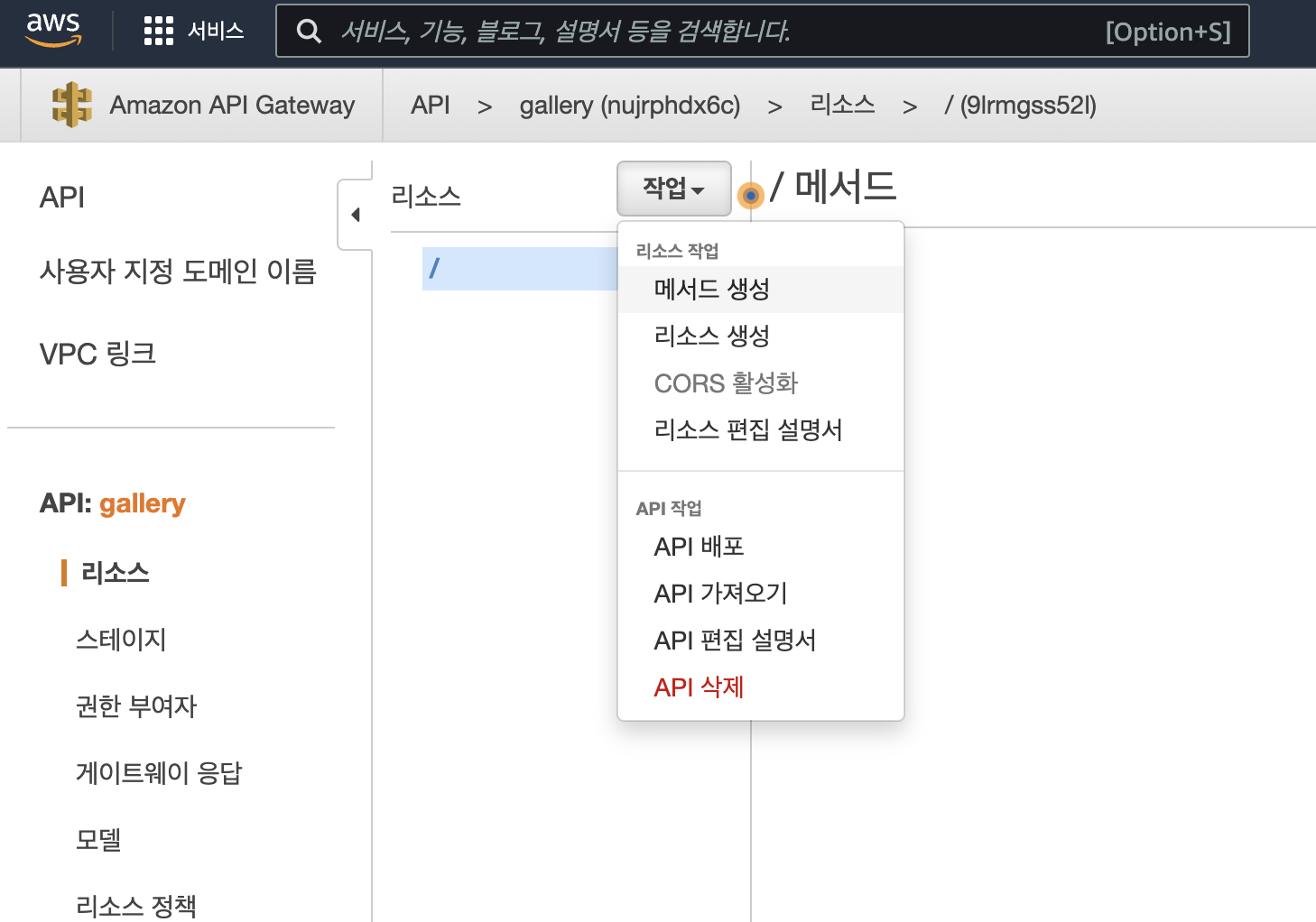Open 사용자 지정 도메인 이름 page

(178, 272)
